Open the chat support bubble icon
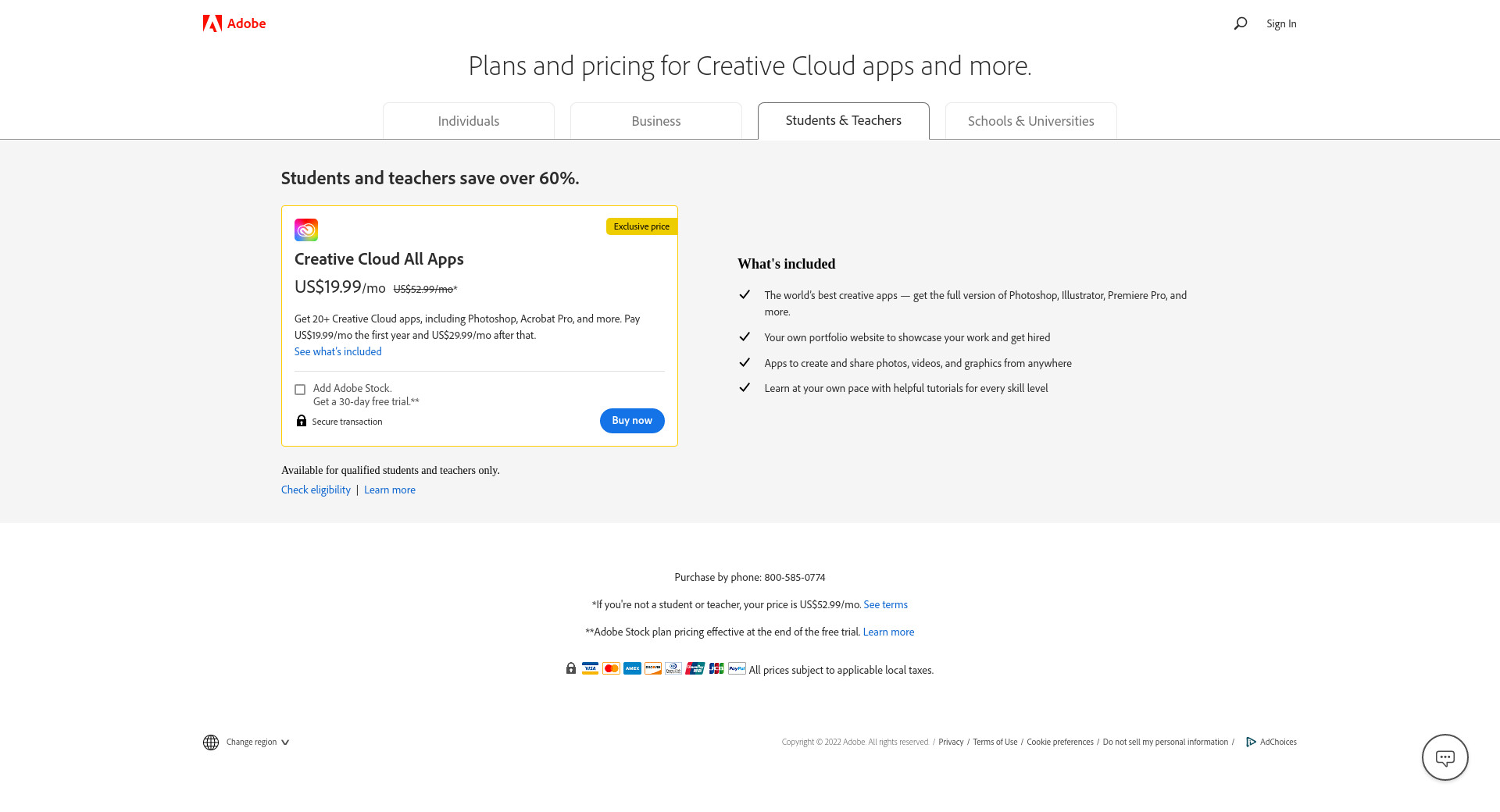This screenshot has height=812, width=1500. tap(1445, 757)
